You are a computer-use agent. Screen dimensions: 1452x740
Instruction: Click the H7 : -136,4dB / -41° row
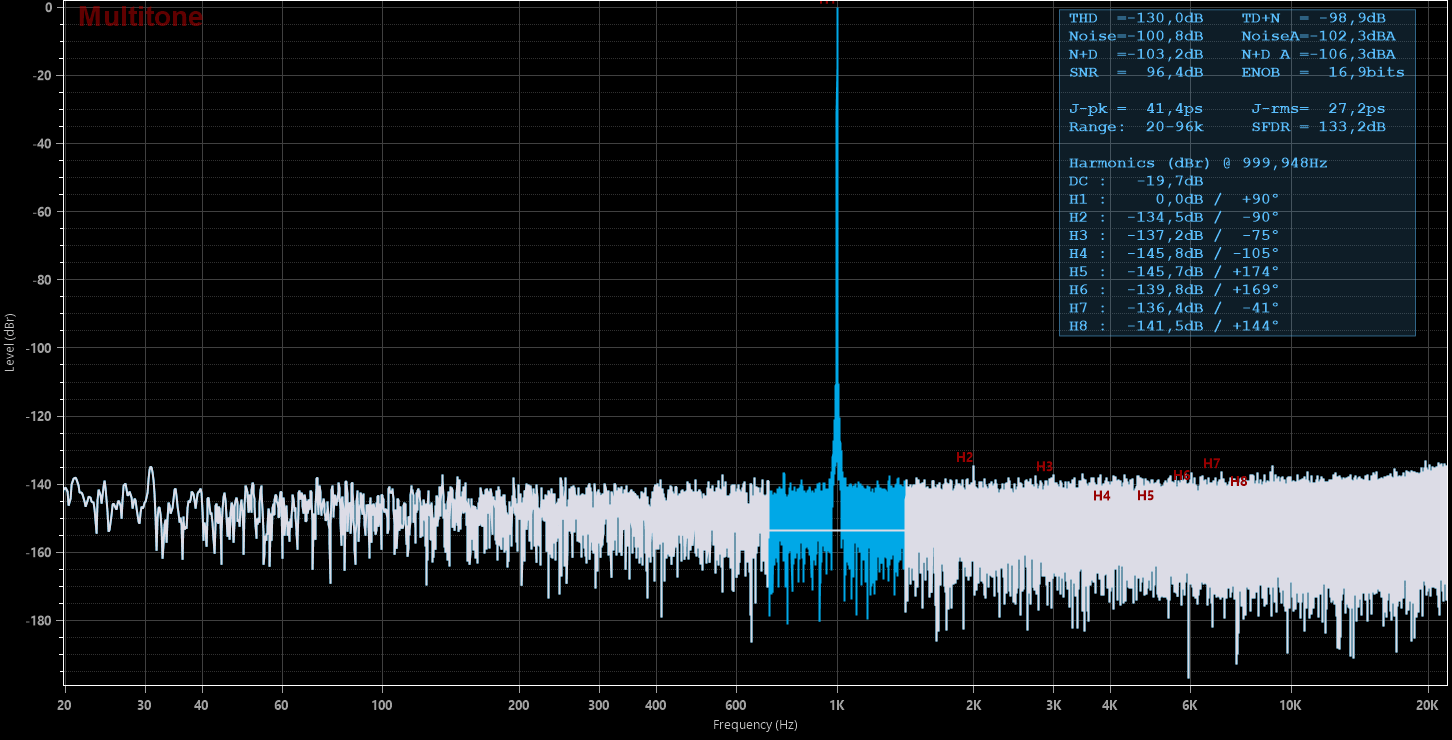click(x=1174, y=307)
